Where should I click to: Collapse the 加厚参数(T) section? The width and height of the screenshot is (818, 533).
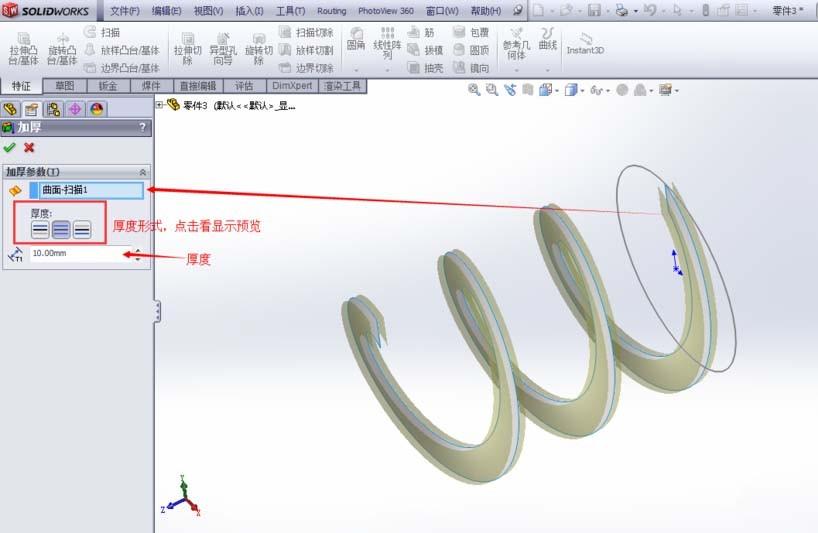pos(142,172)
